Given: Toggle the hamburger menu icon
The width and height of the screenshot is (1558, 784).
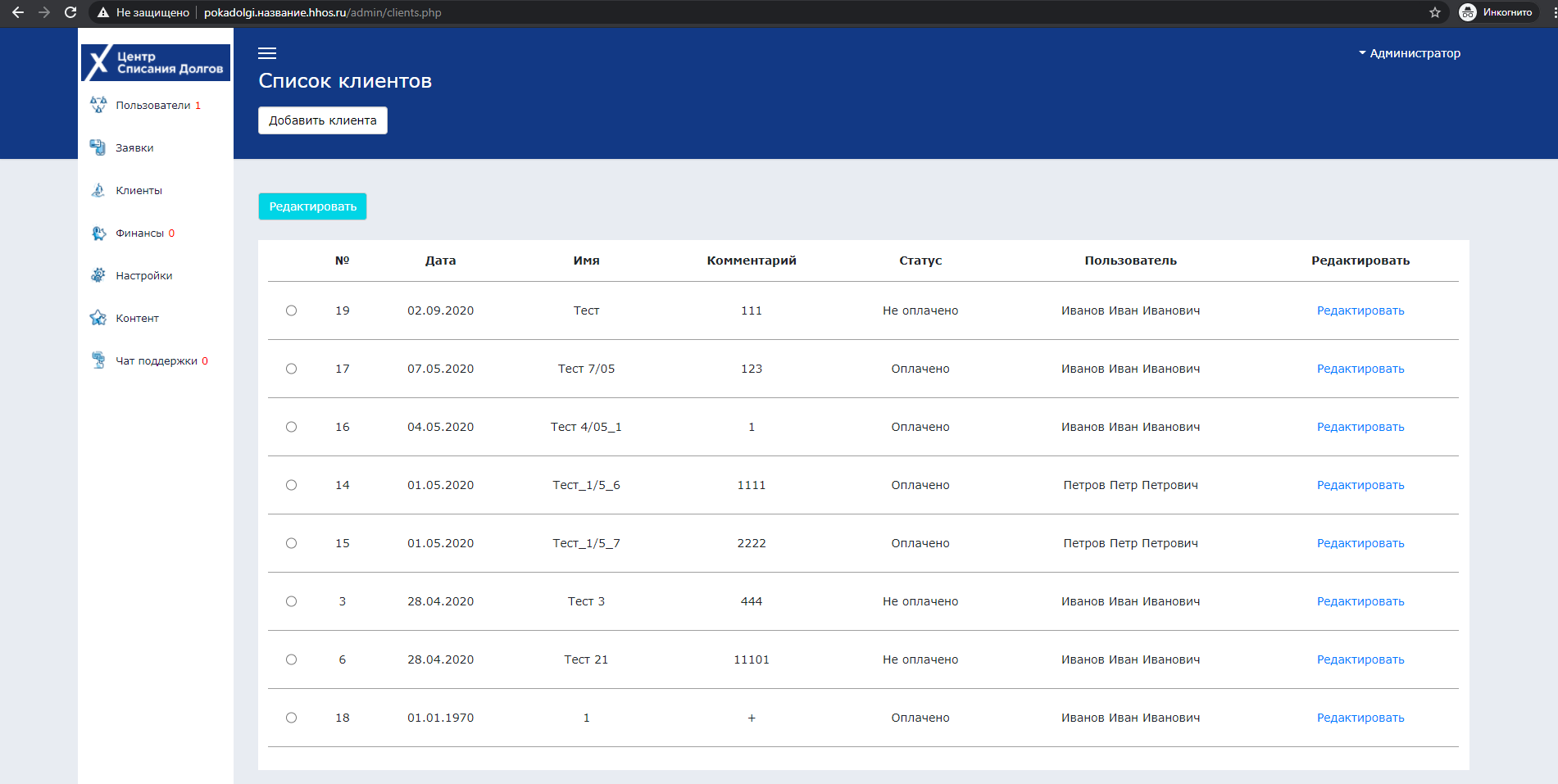Looking at the screenshot, I should pyautogui.click(x=267, y=53).
